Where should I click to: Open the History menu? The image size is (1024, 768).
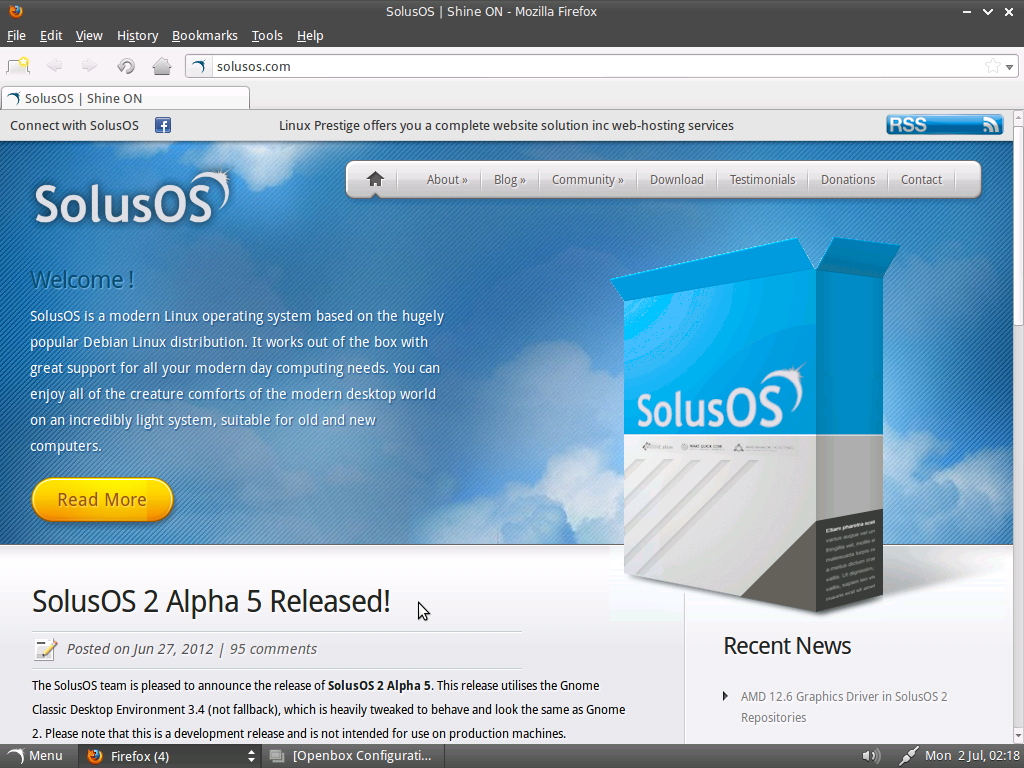(137, 35)
